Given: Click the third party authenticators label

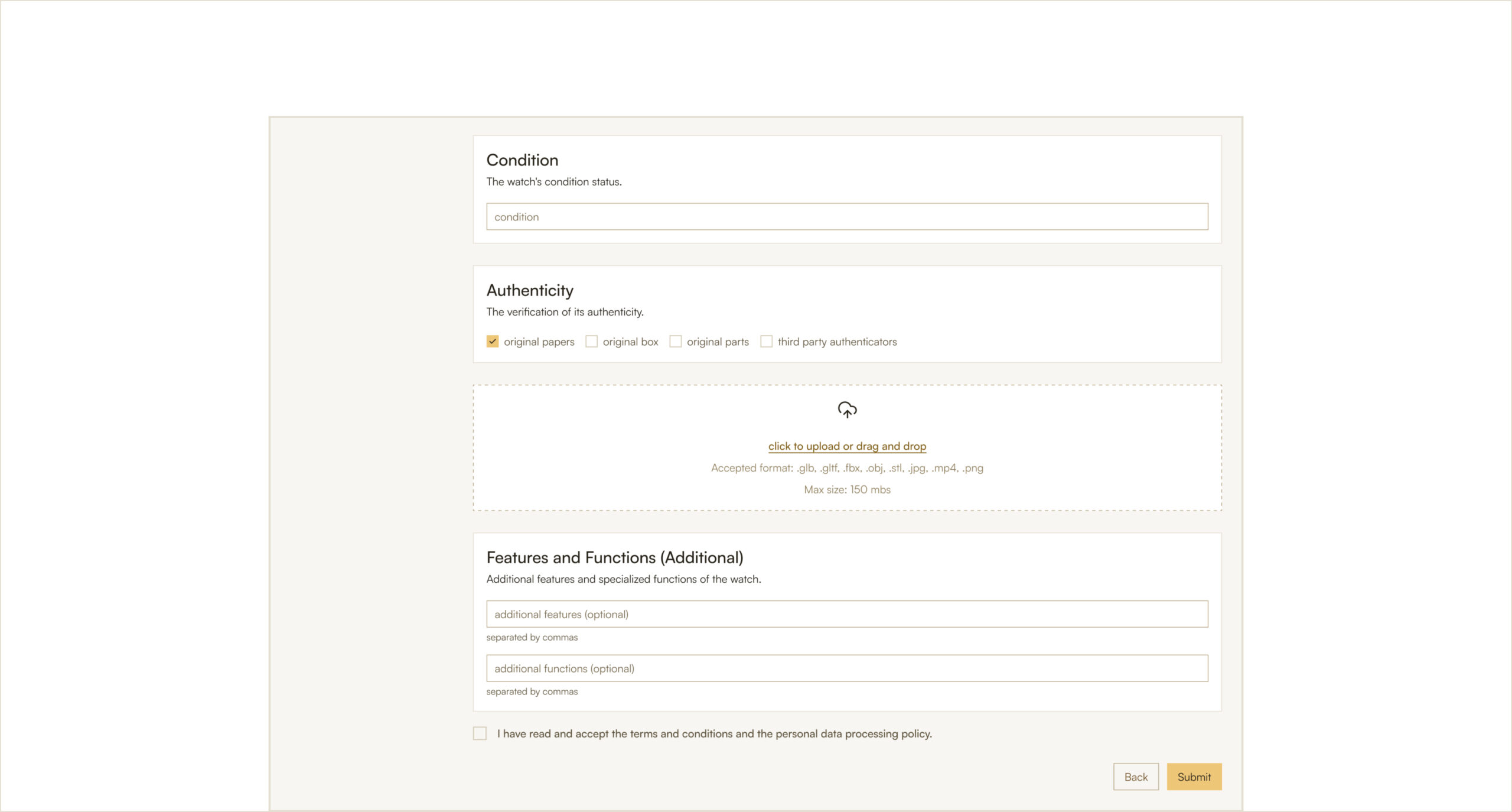Looking at the screenshot, I should tap(837, 342).
